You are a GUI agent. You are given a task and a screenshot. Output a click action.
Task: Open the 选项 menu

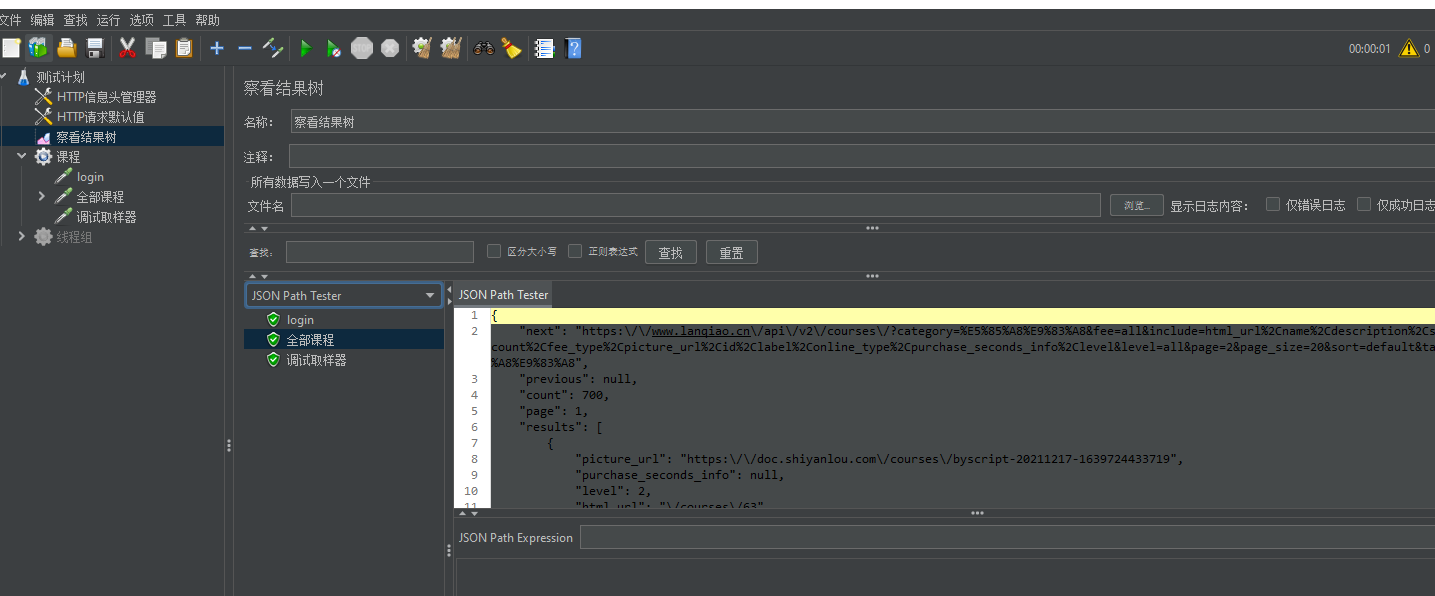[x=141, y=20]
